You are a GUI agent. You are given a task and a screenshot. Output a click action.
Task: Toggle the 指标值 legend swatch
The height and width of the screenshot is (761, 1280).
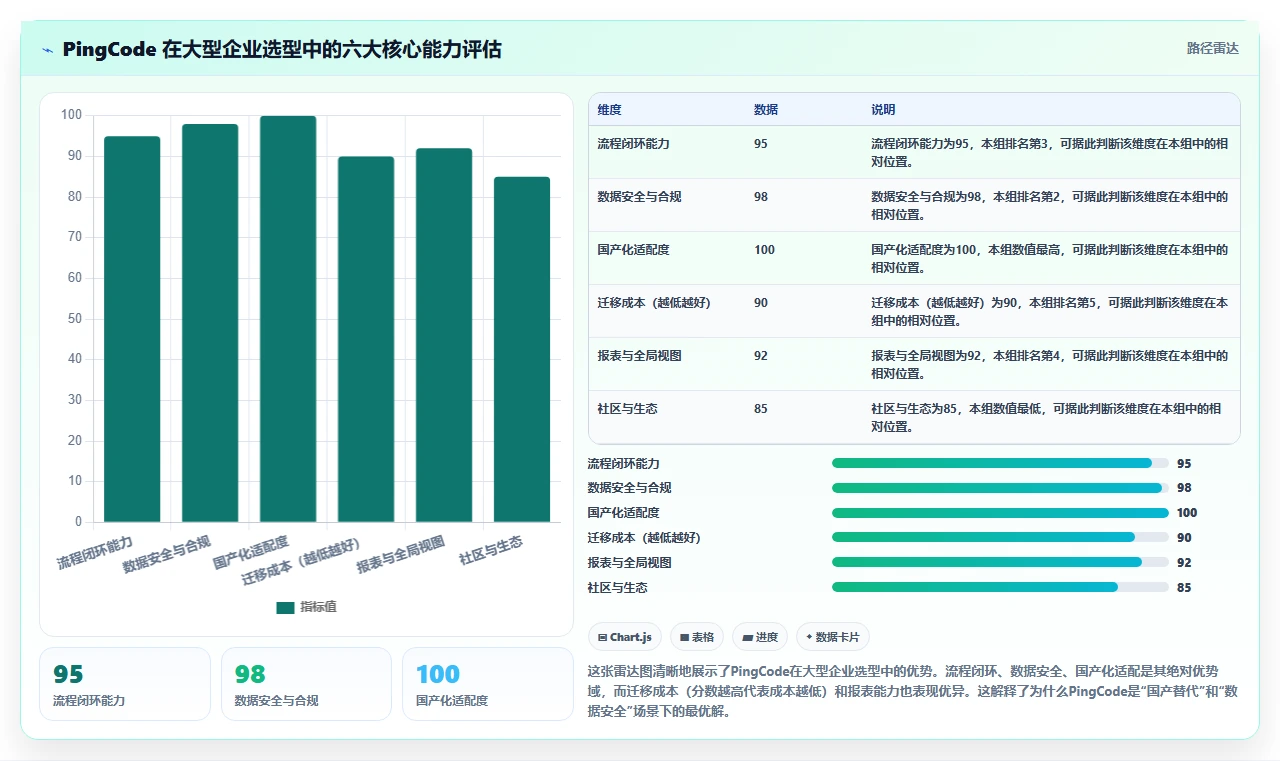click(x=285, y=607)
